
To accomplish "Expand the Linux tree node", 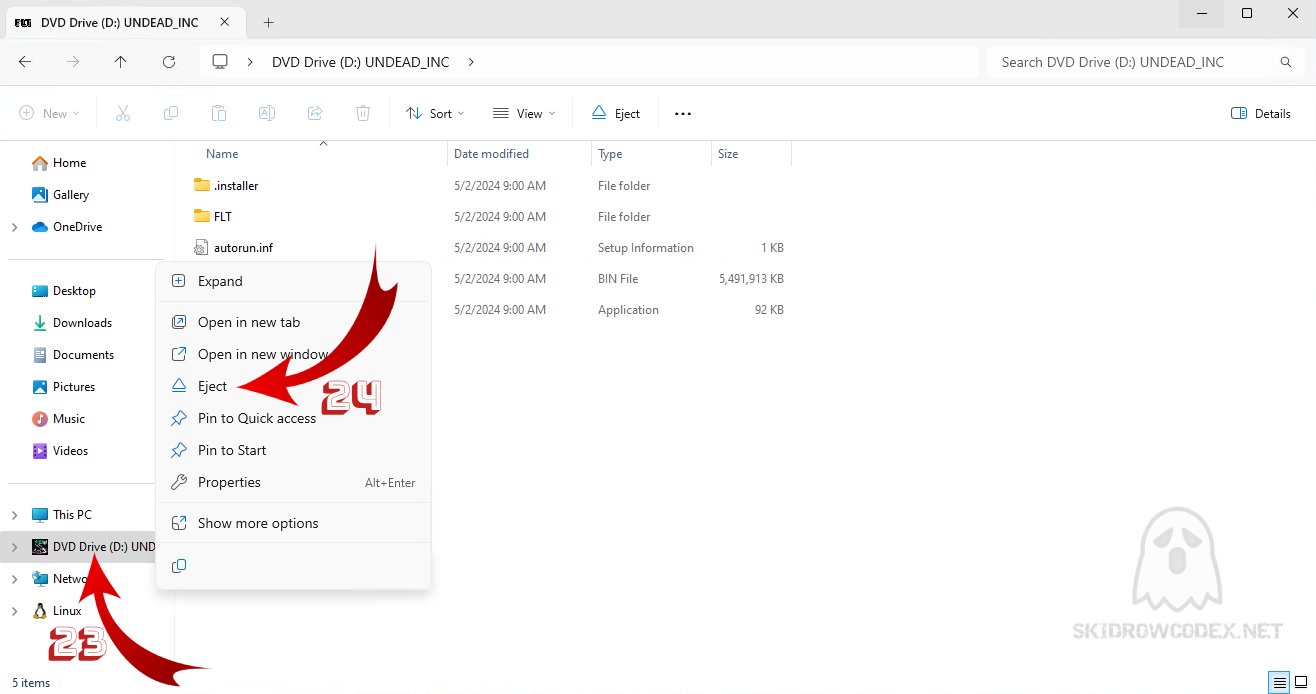I will point(14,611).
